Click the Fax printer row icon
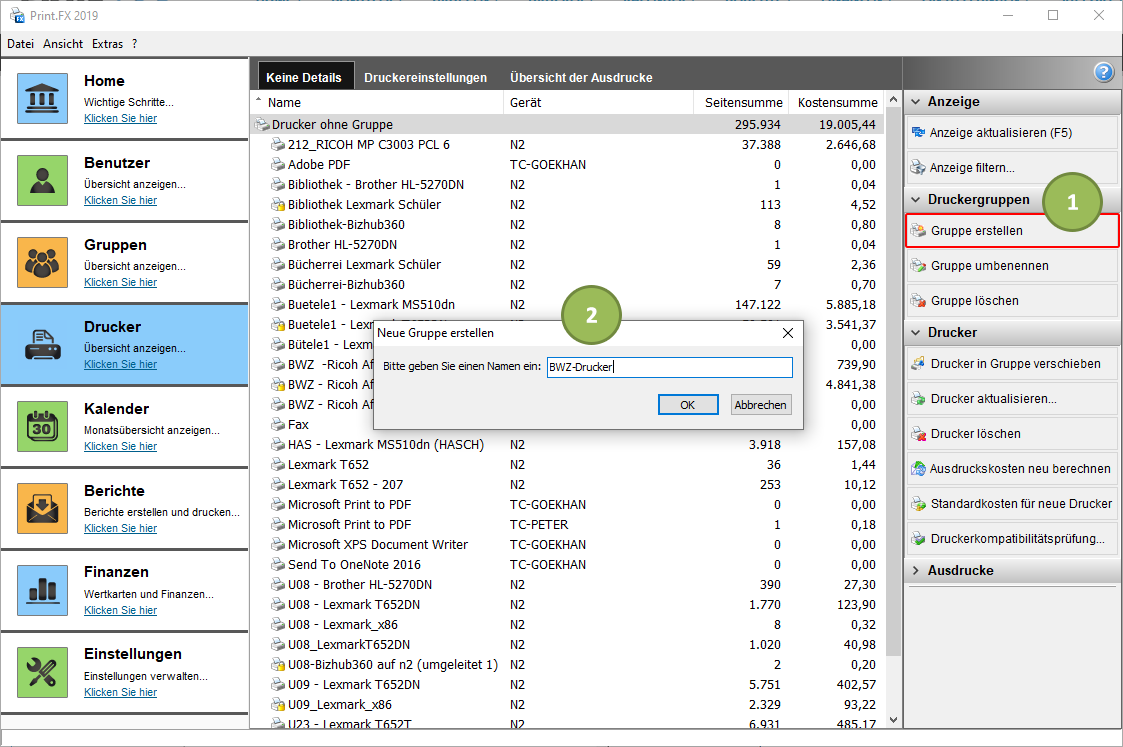The width and height of the screenshot is (1123, 747). [278, 425]
